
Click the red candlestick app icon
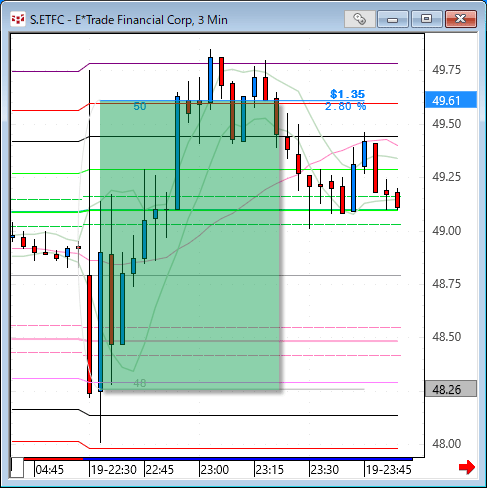17,19
